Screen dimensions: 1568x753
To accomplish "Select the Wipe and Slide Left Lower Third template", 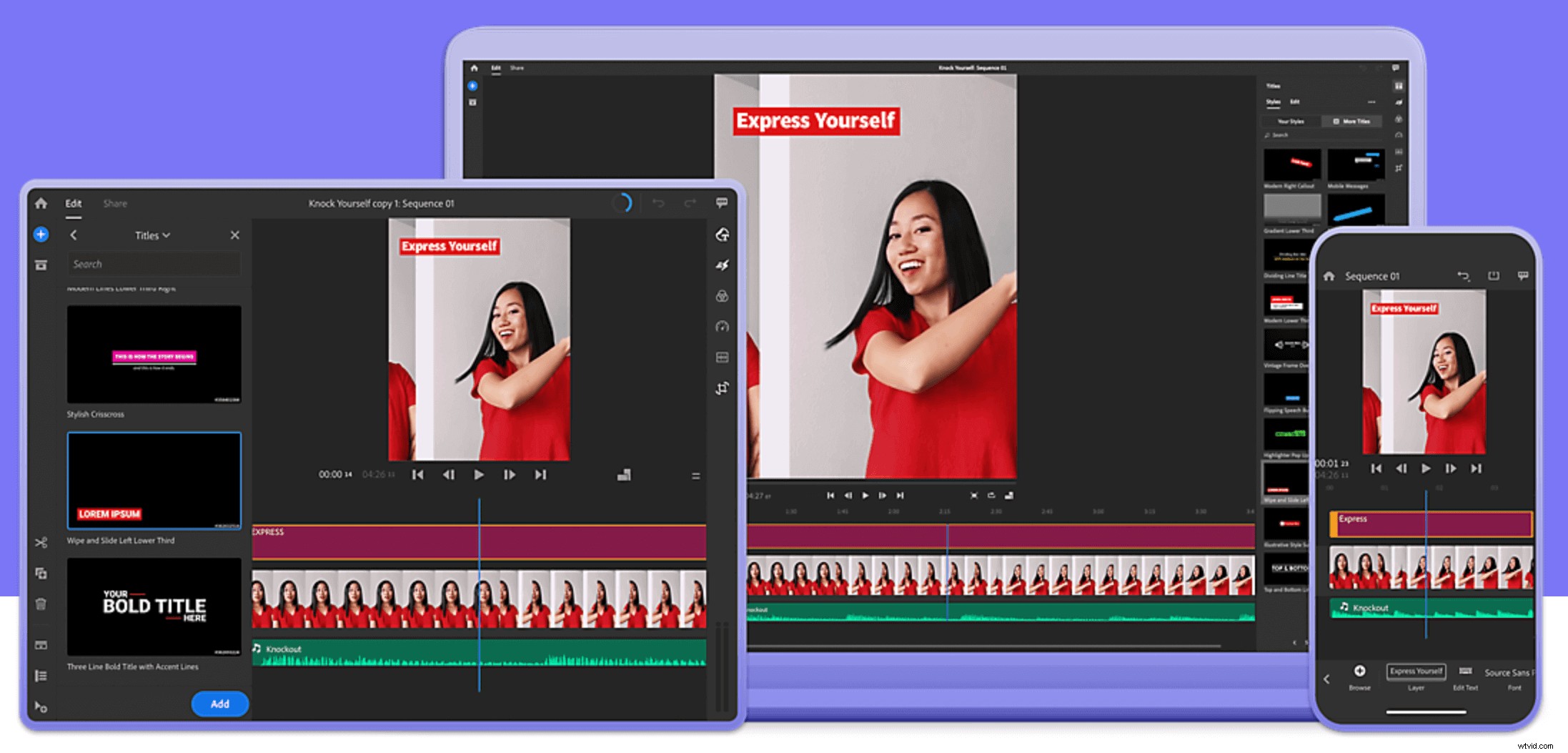I will [154, 481].
